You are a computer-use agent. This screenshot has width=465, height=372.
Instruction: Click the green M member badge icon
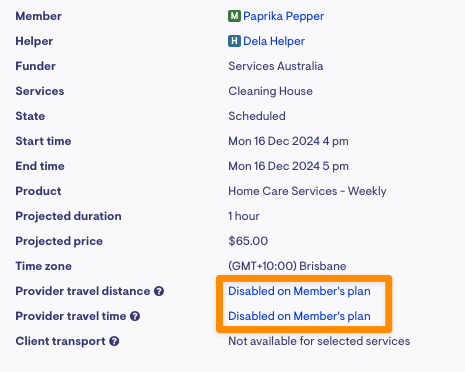point(234,16)
